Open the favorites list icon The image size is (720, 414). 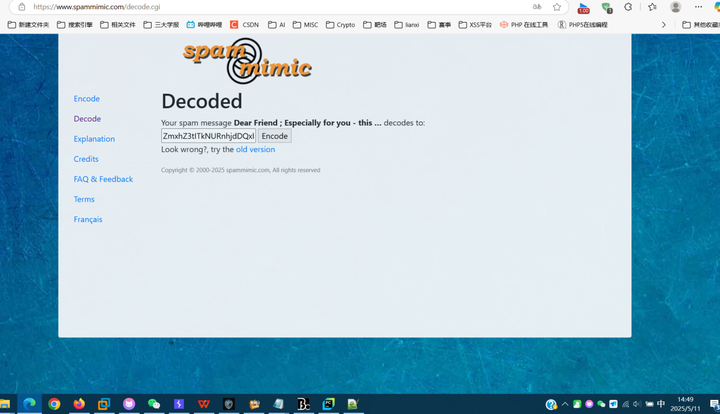(652, 7)
